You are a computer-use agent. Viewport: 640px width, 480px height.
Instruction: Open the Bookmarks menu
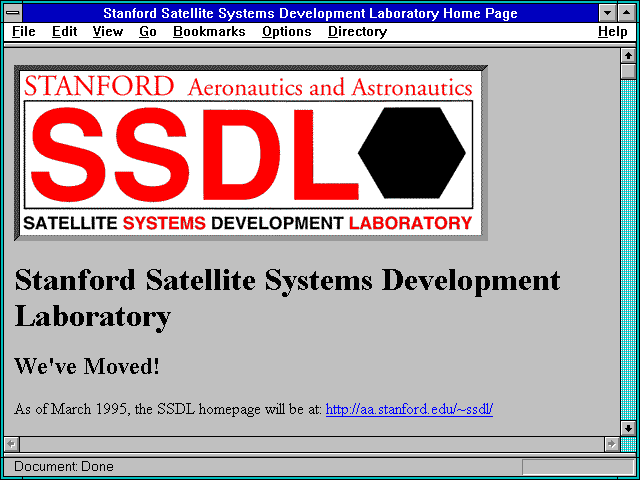point(209,31)
